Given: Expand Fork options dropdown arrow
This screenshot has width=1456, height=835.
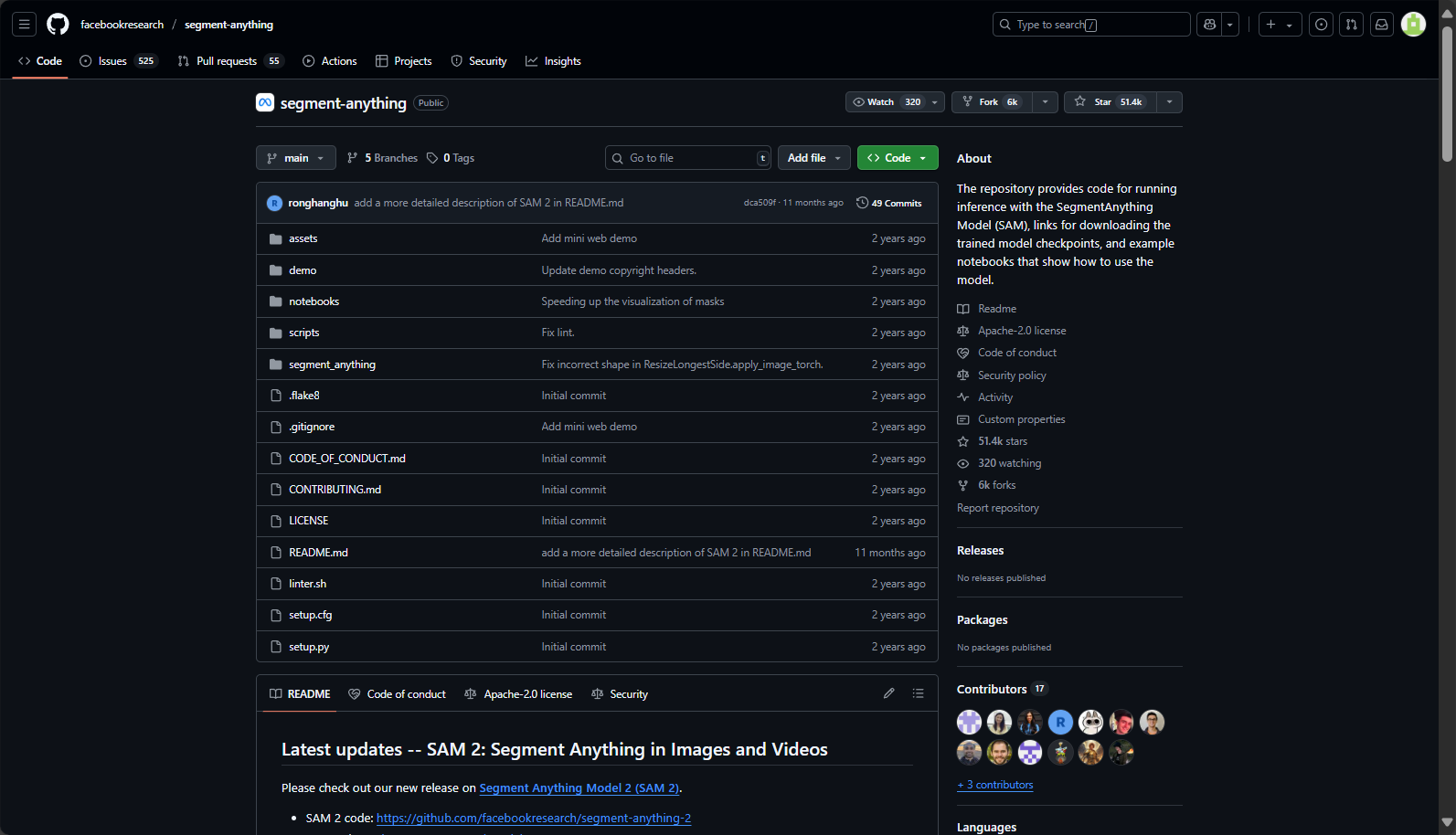Looking at the screenshot, I should coord(1045,102).
